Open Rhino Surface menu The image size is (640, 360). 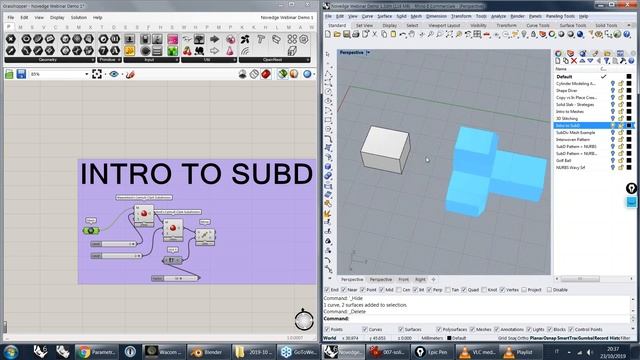tap(384, 16)
